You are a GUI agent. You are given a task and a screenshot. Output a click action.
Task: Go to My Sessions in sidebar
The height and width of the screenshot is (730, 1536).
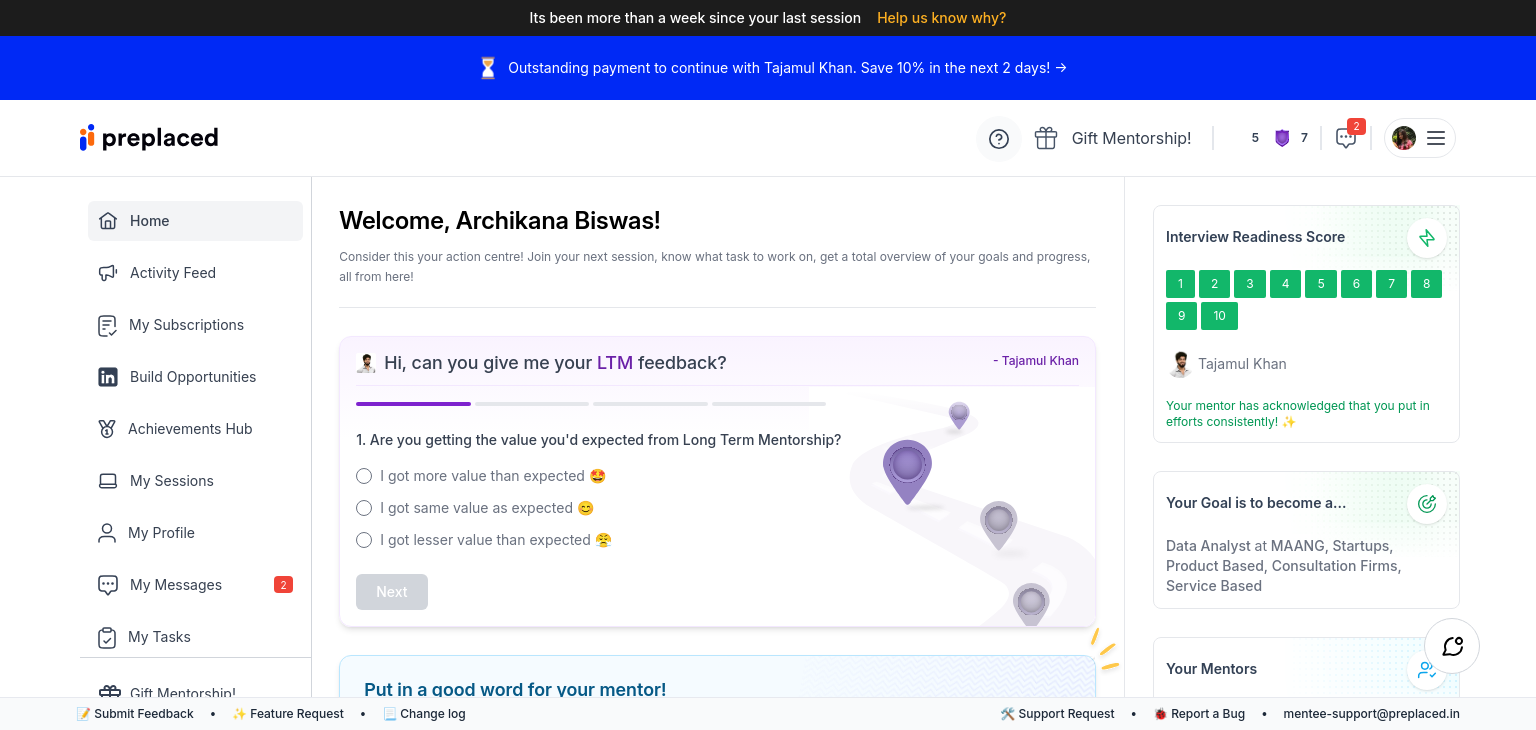tap(171, 481)
